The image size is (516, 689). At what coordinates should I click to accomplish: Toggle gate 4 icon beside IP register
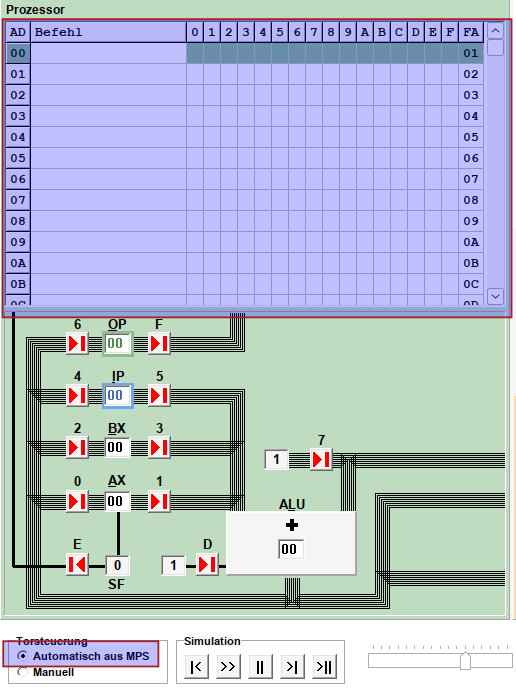click(x=77, y=395)
